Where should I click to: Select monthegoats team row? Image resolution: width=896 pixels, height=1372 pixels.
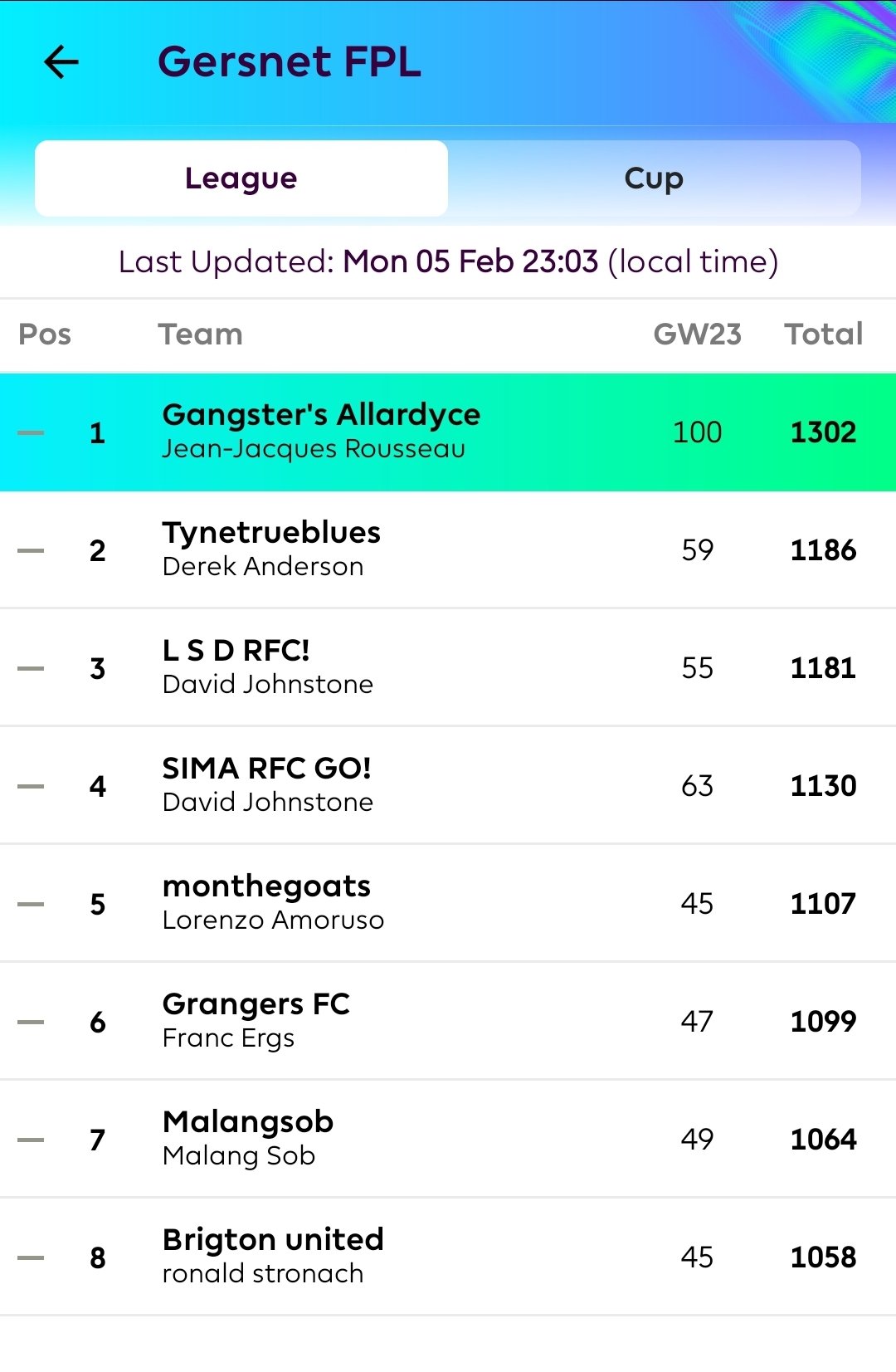click(448, 904)
